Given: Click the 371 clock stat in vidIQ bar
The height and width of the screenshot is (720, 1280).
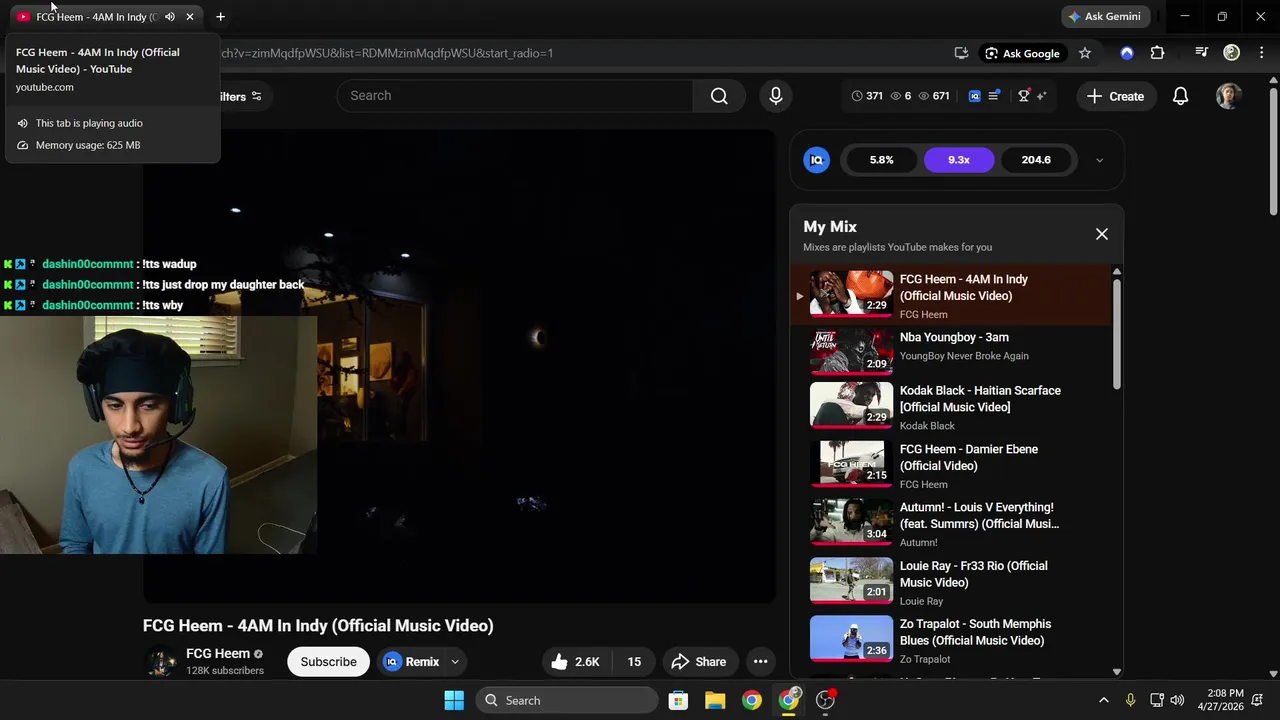Looking at the screenshot, I should click(867, 96).
